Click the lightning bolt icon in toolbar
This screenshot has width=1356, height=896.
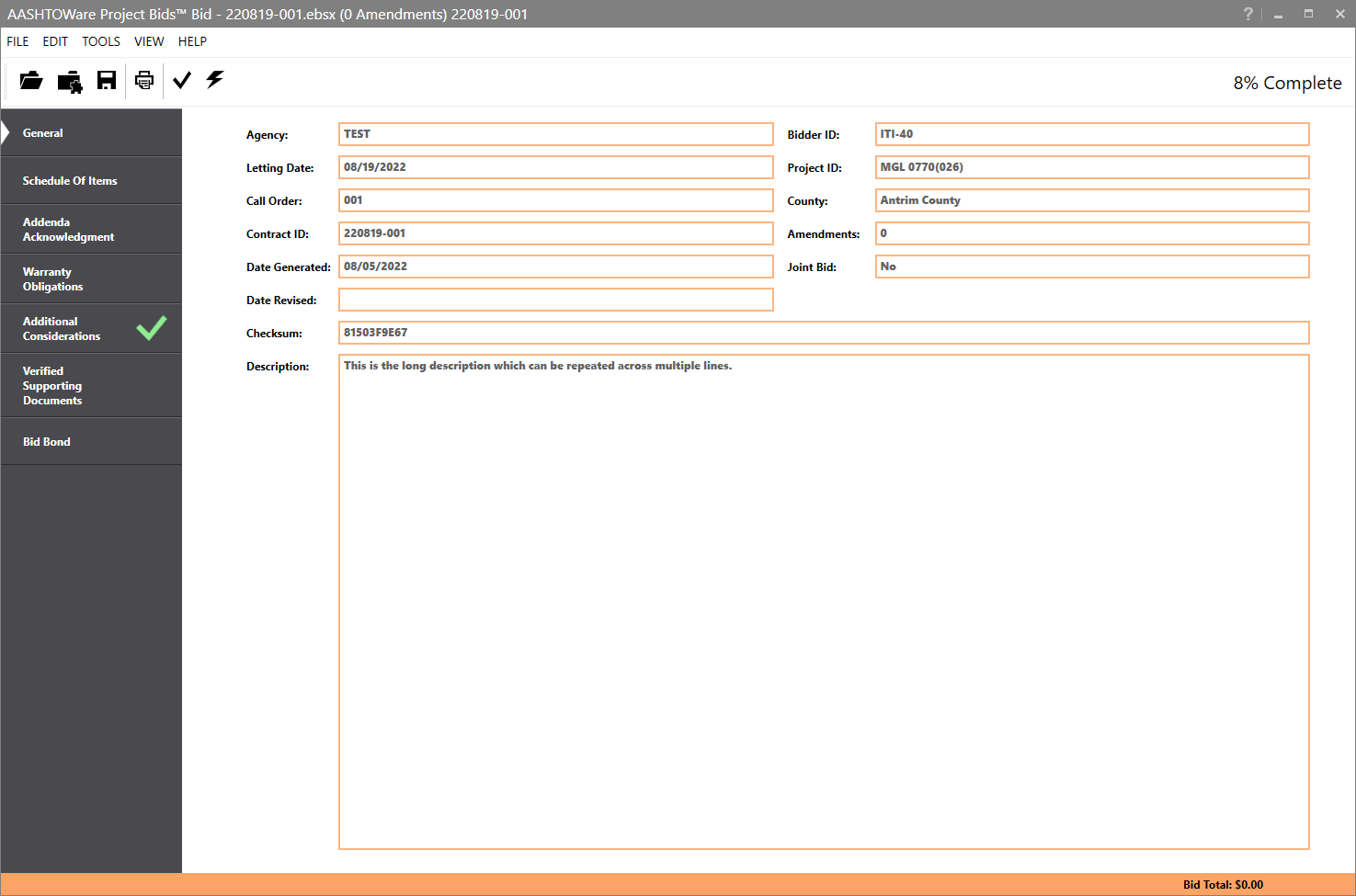click(215, 80)
